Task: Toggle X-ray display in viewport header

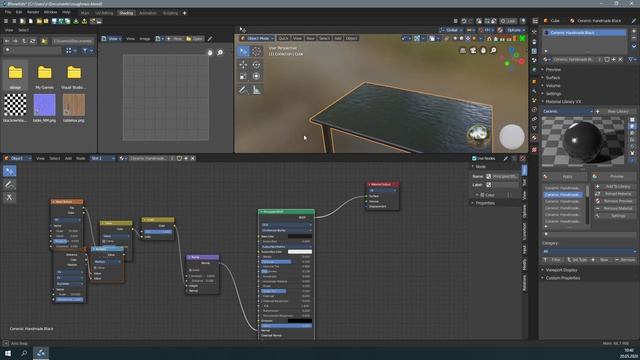Action: tap(446, 38)
